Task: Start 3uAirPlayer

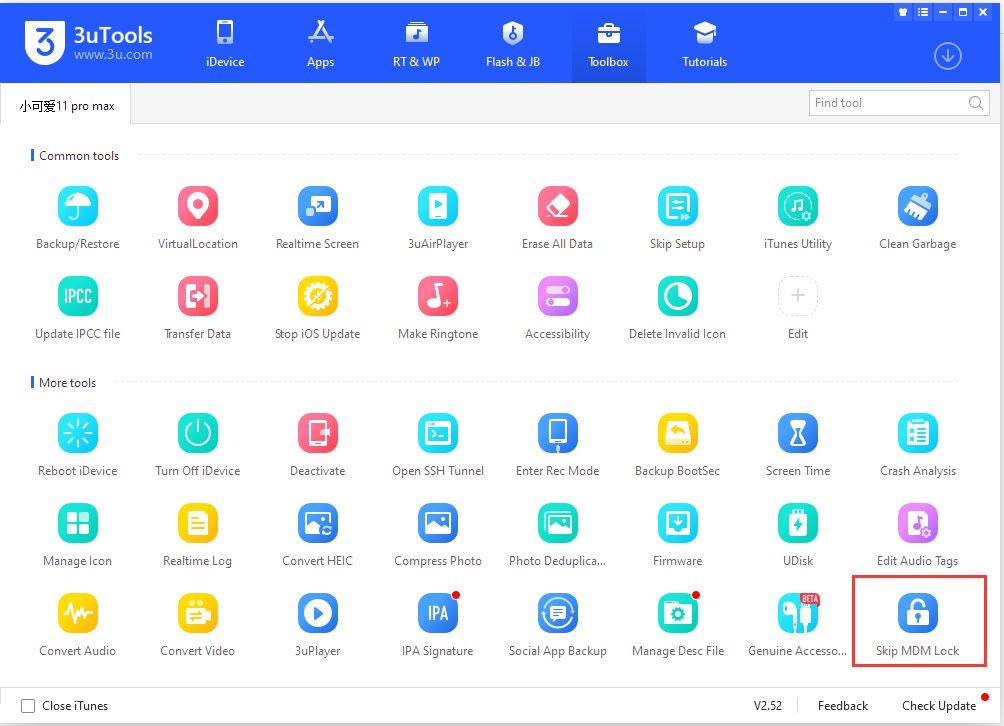Action: [x=438, y=218]
